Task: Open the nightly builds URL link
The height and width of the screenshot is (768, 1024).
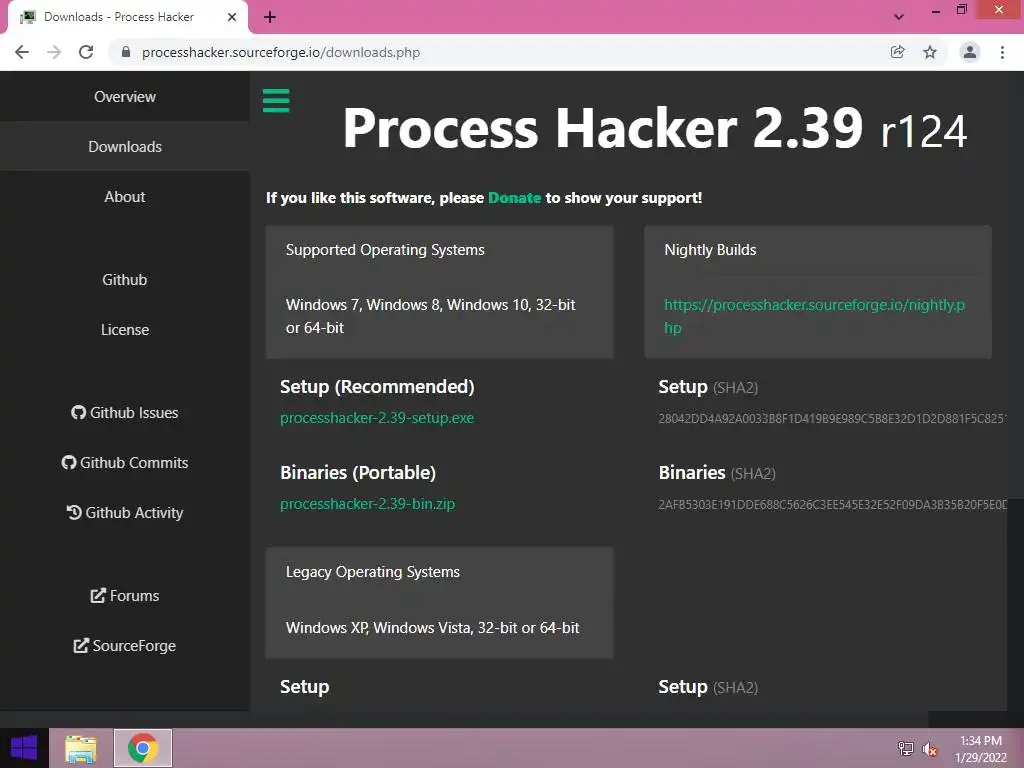Action: pos(814,316)
